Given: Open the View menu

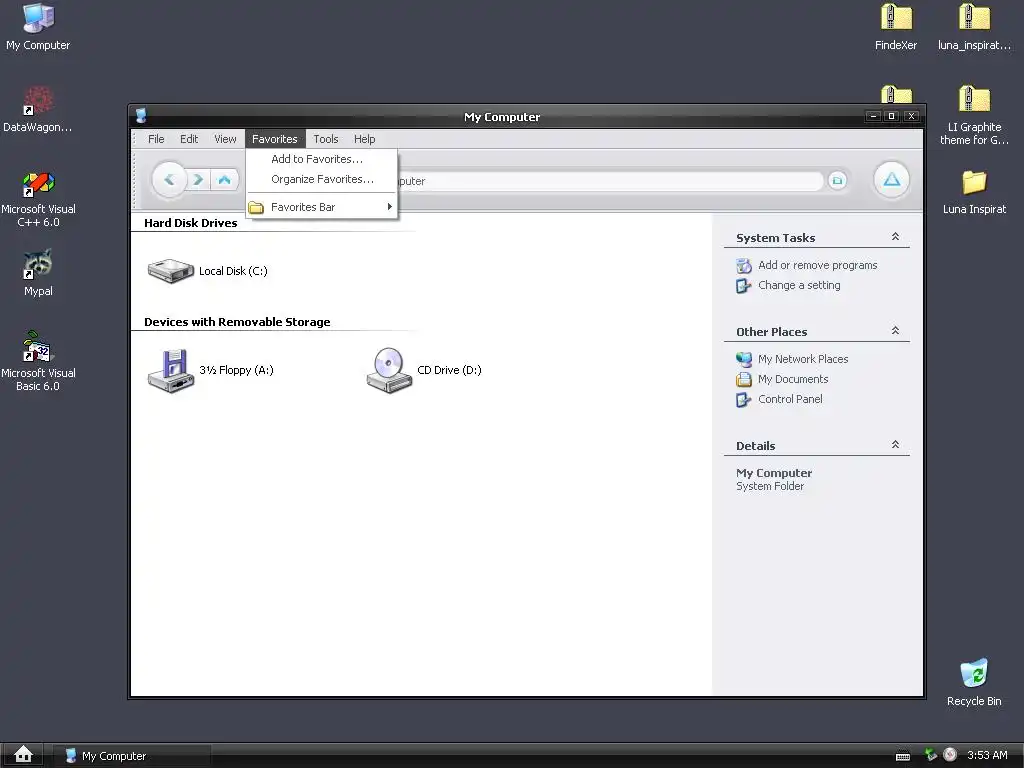Looking at the screenshot, I should coord(225,138).
